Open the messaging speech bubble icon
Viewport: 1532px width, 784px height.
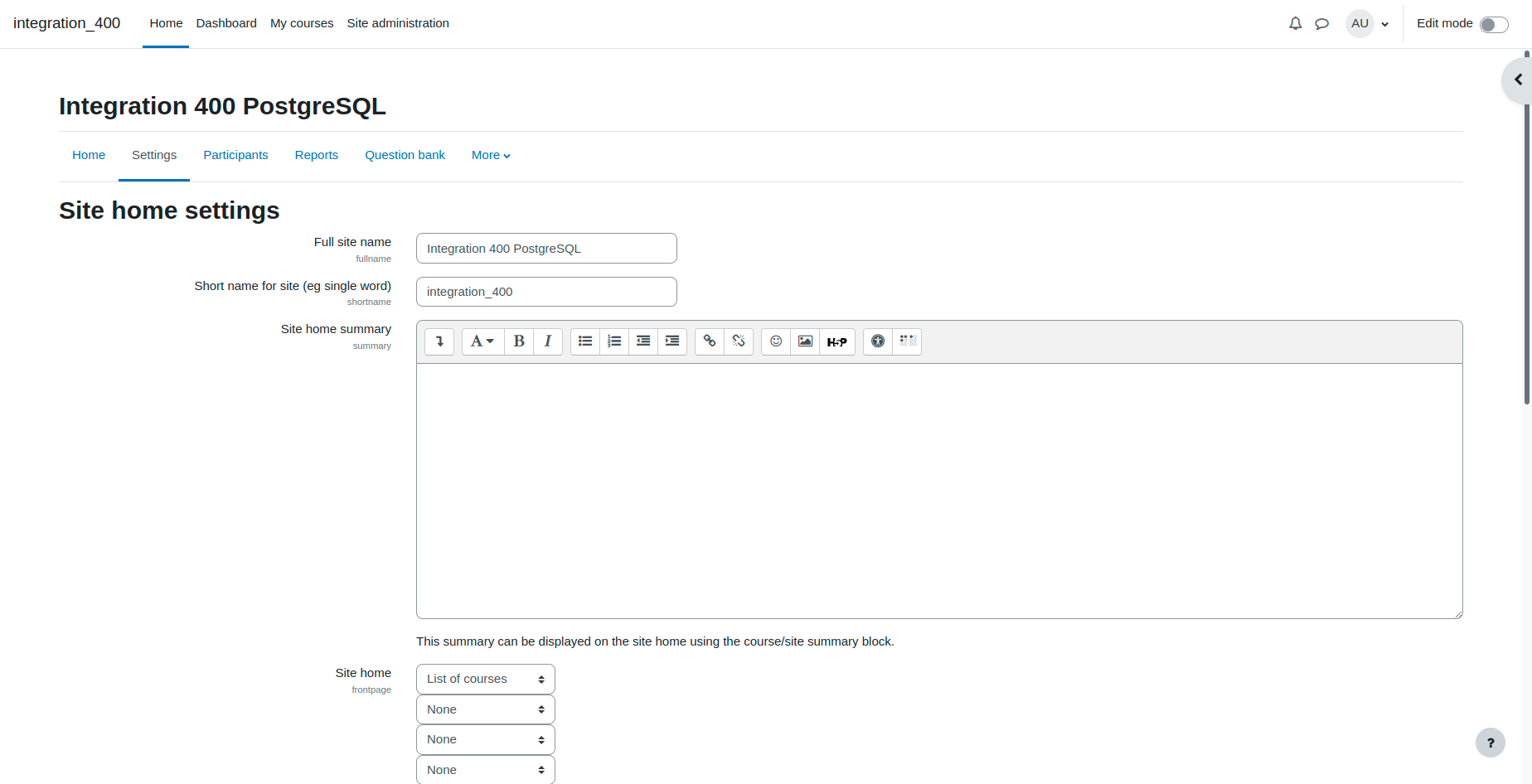pyautogui.click(x=1322, y=24)
